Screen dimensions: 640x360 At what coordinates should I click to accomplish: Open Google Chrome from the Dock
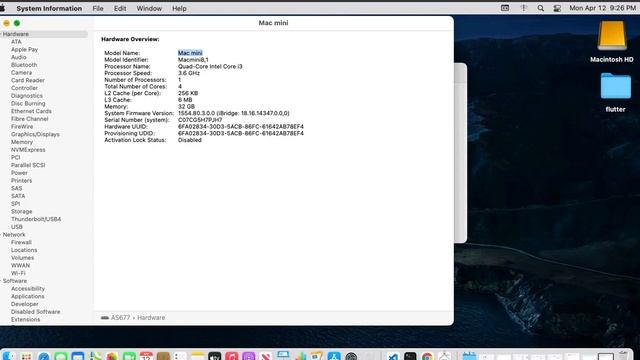tap(427, 356)
